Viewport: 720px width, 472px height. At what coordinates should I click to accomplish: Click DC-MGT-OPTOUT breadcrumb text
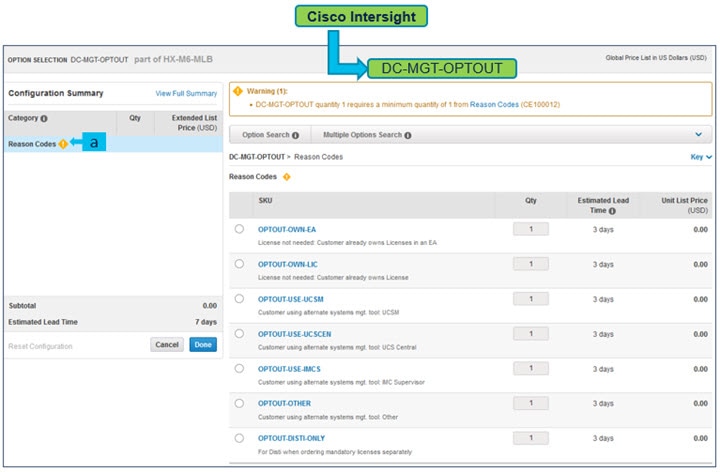click(257, 157)
